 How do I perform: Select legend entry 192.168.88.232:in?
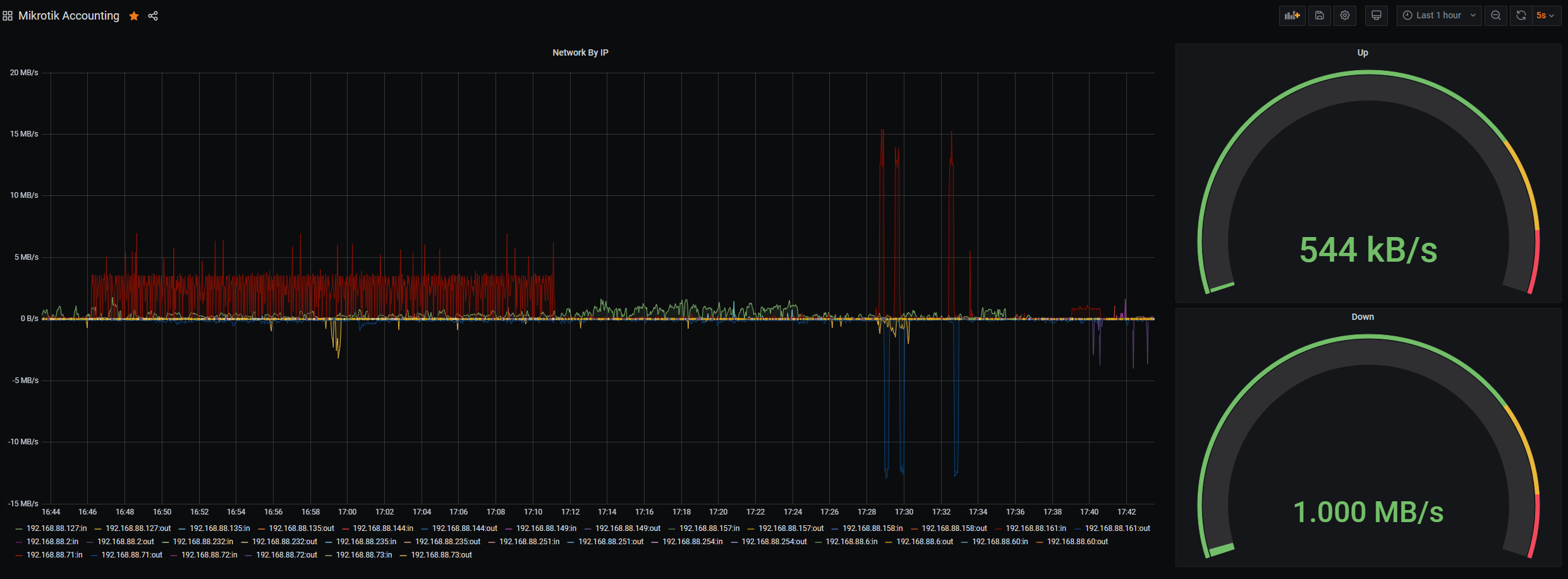click(x=203, y=542)
